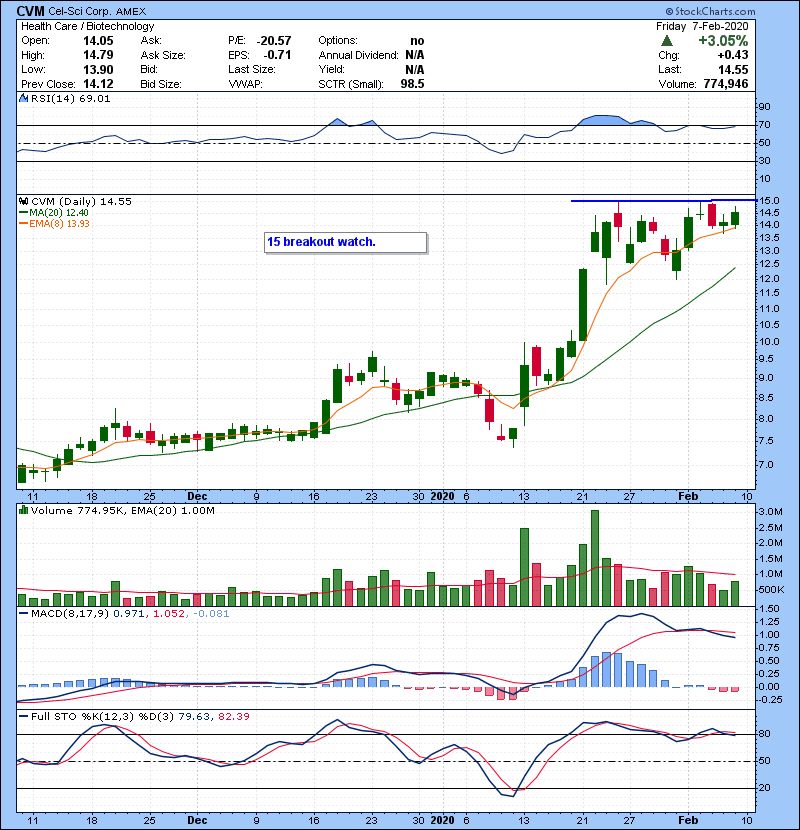Click the AMEX exchange label
Screen dimensions: 800x830
click(x=131, y=11)
